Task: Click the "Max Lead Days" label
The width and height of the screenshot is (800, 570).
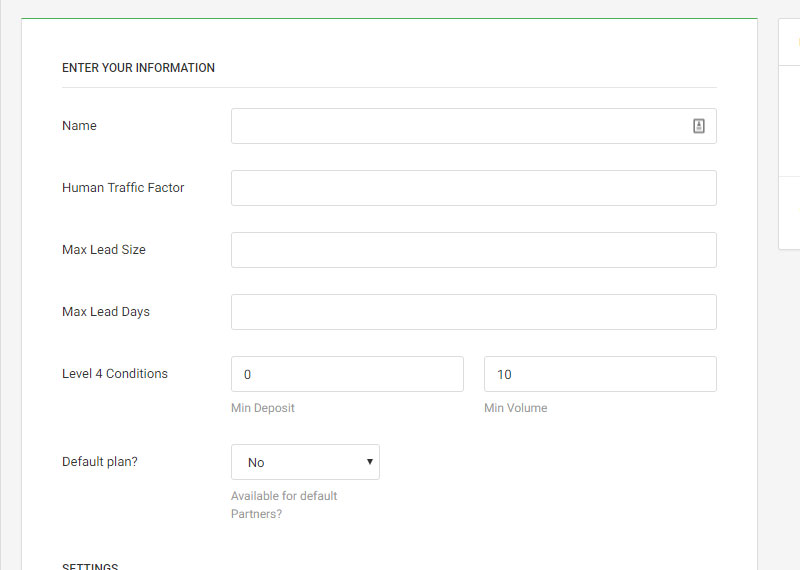Action: (106, 312)
